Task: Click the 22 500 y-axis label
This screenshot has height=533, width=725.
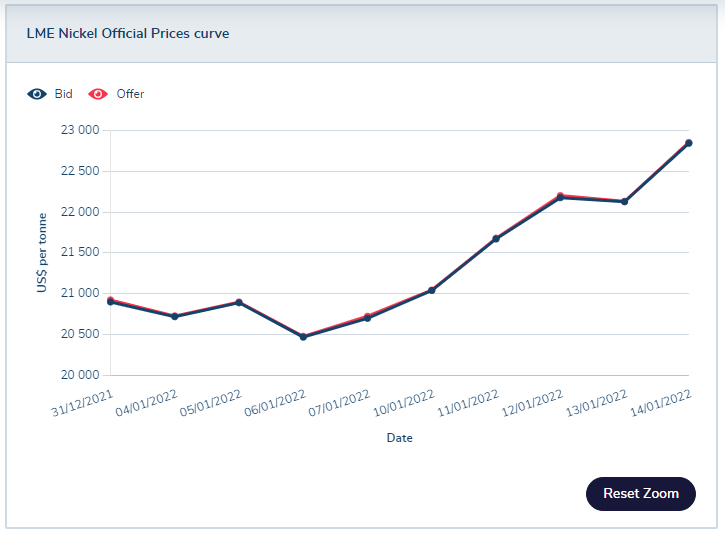Action: coord(80,171)
